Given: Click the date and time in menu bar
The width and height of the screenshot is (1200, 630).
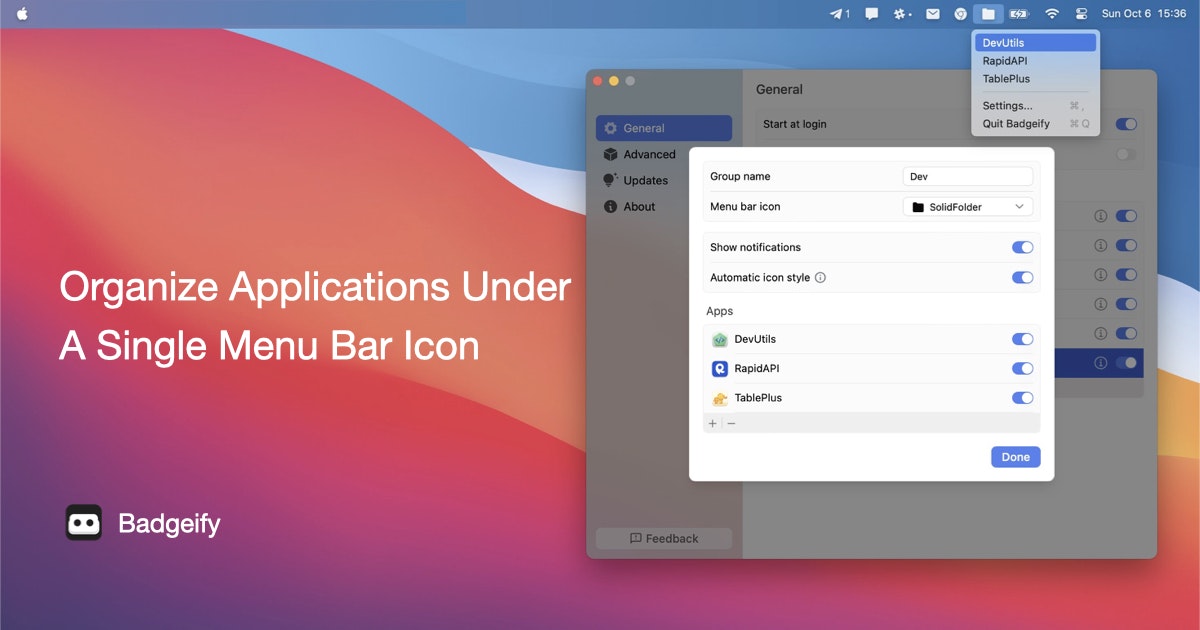Looking at the screenshot, I should [x=1144, y=14].
